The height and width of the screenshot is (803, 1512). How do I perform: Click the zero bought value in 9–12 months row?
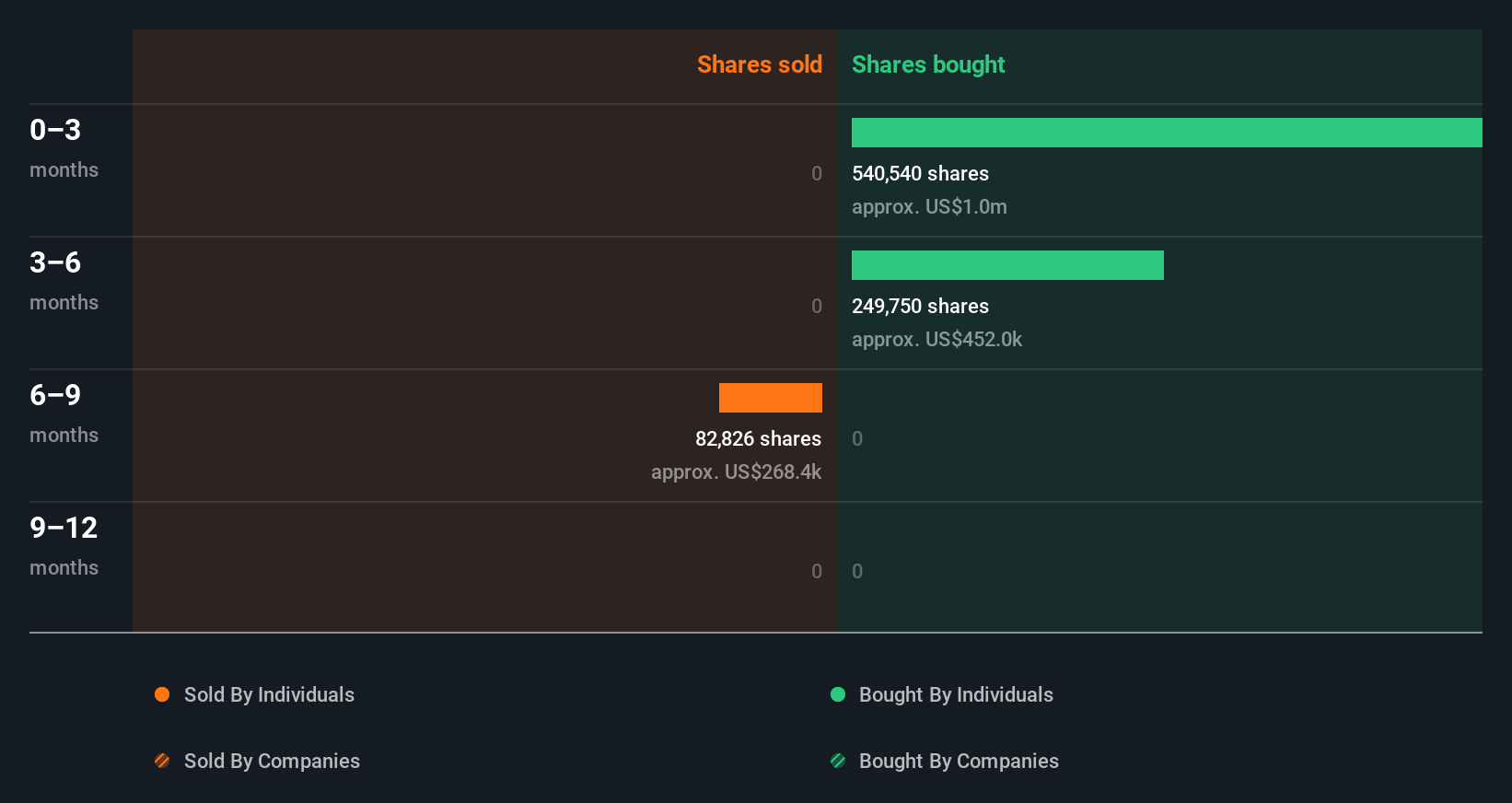tap(857, 571)
